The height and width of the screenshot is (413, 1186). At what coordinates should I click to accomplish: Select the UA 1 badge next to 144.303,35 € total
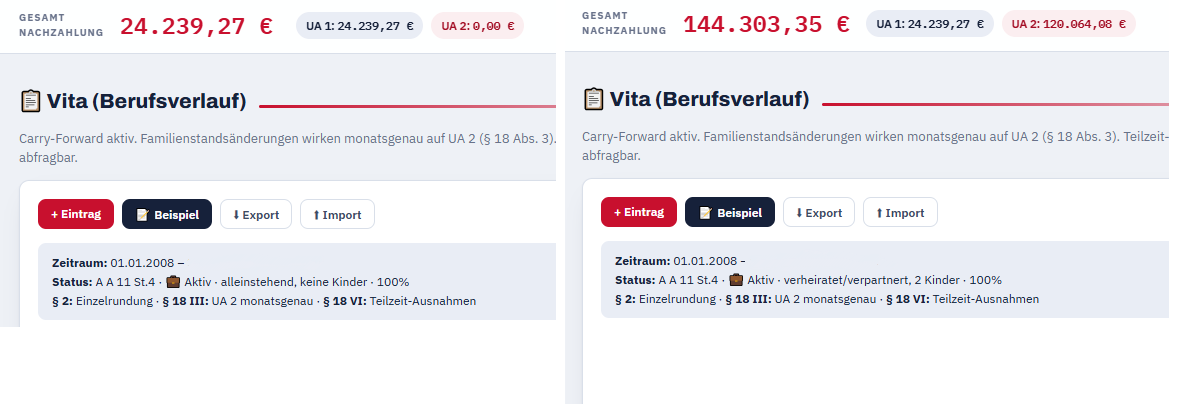(x=930, y=23)
